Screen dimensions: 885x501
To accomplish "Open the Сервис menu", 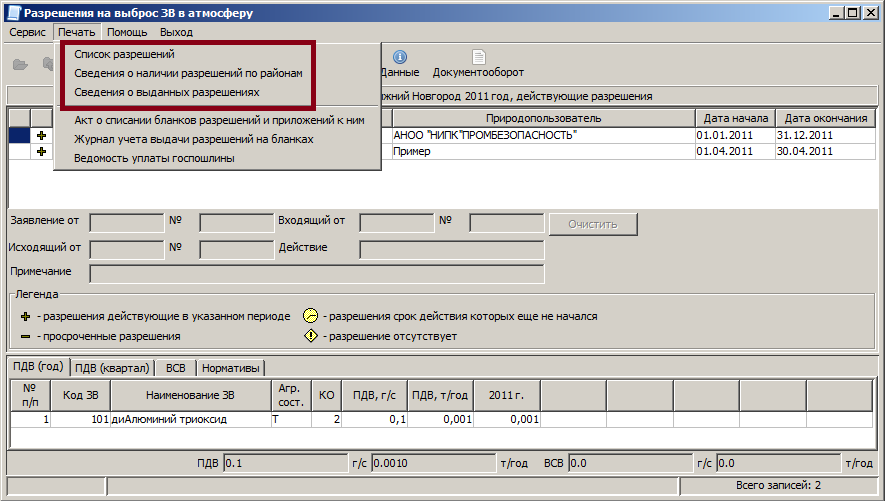I will [28, 32].
